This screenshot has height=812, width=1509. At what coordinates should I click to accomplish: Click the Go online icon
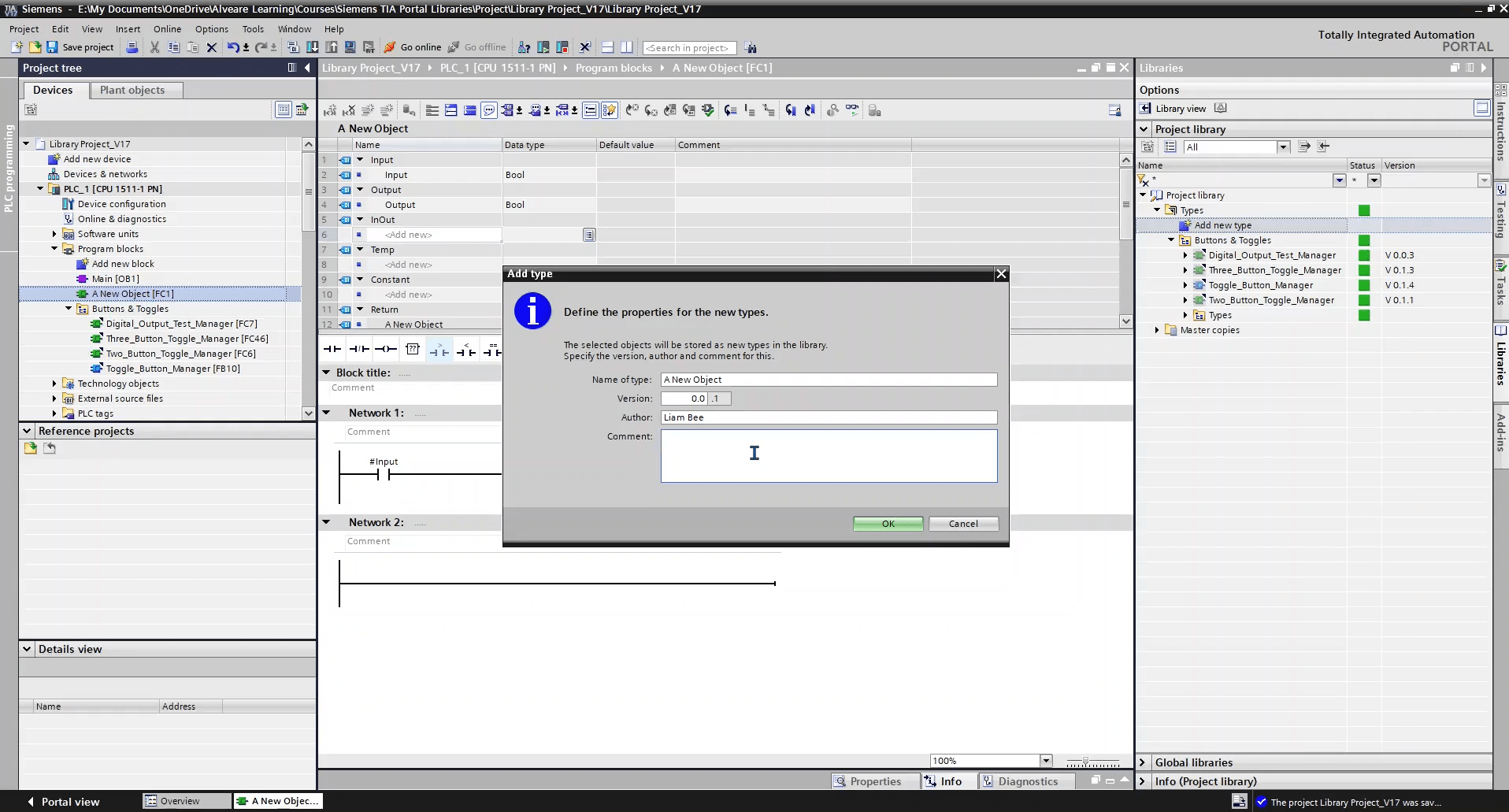click(390, 47)
